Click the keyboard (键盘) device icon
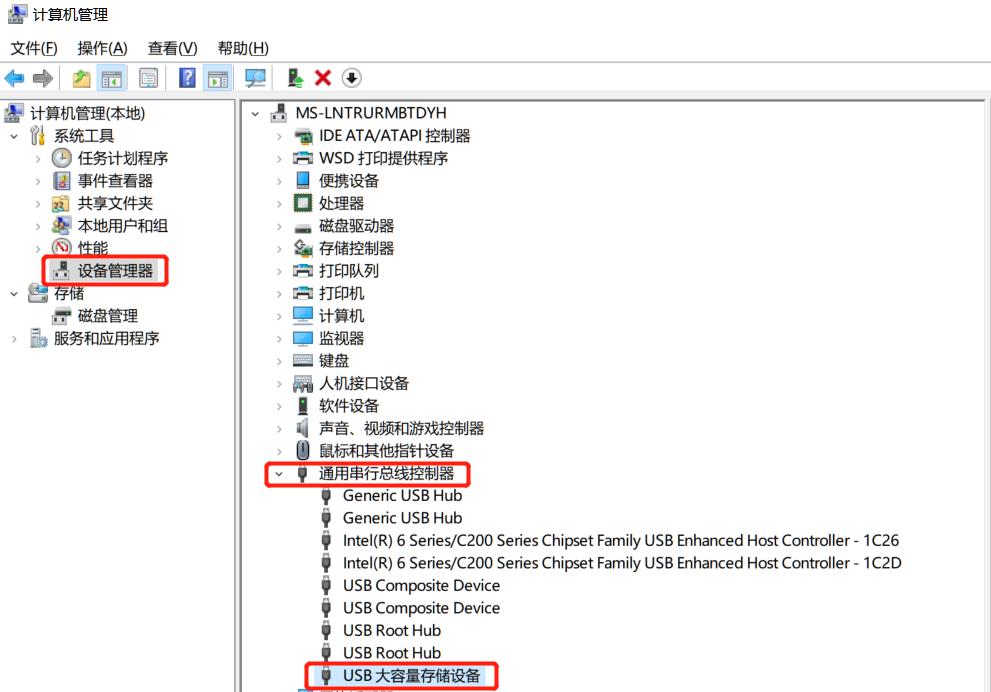The image size is (991, 692). click(x=303, y=361)
